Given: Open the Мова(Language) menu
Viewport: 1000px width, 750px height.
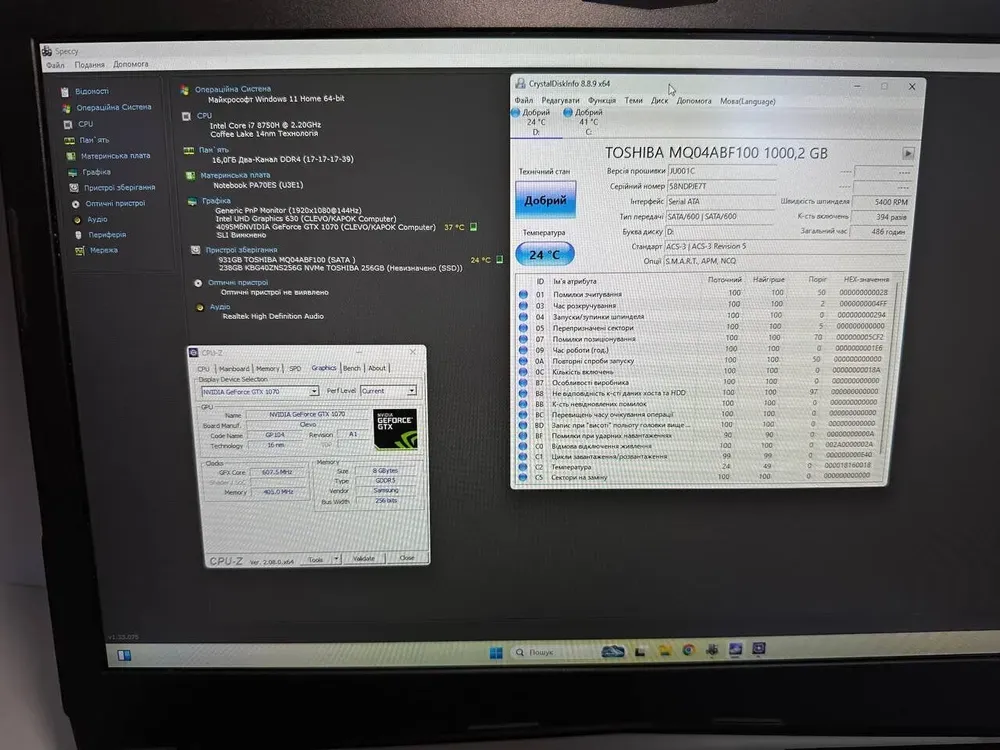Looking at the screenshot, I should click(x=747, y=101).
